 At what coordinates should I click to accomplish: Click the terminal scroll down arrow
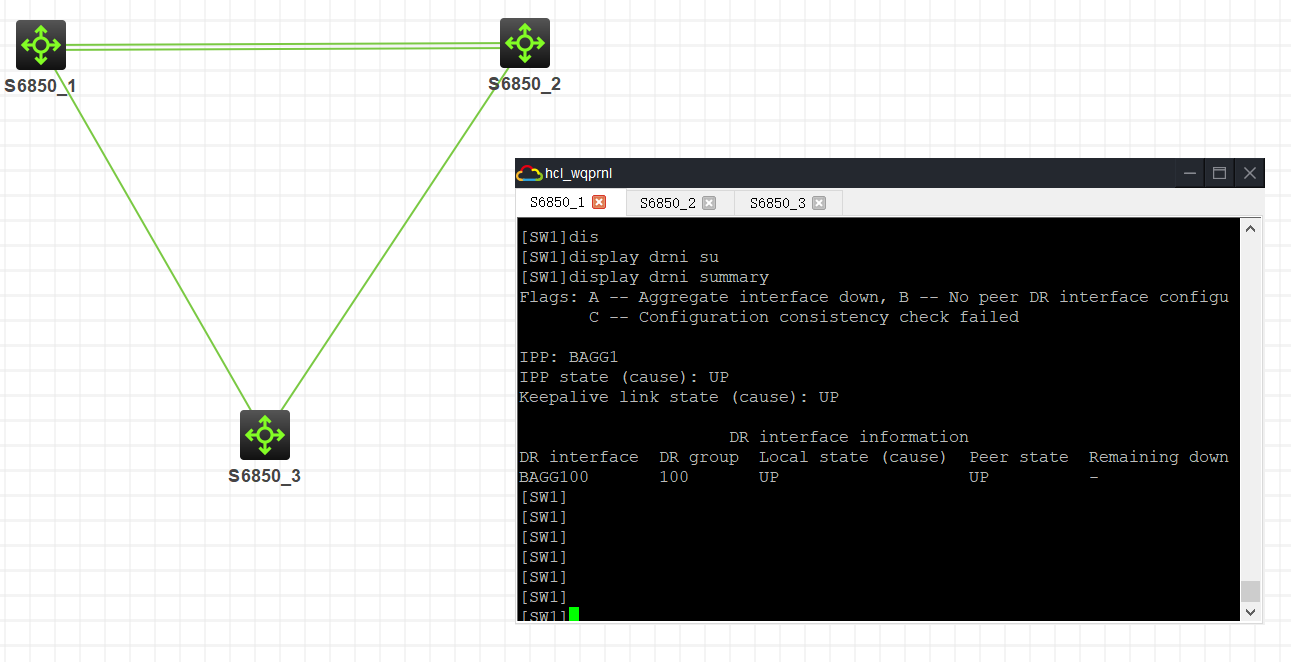pyautogui.click(x=1250, y=611)
